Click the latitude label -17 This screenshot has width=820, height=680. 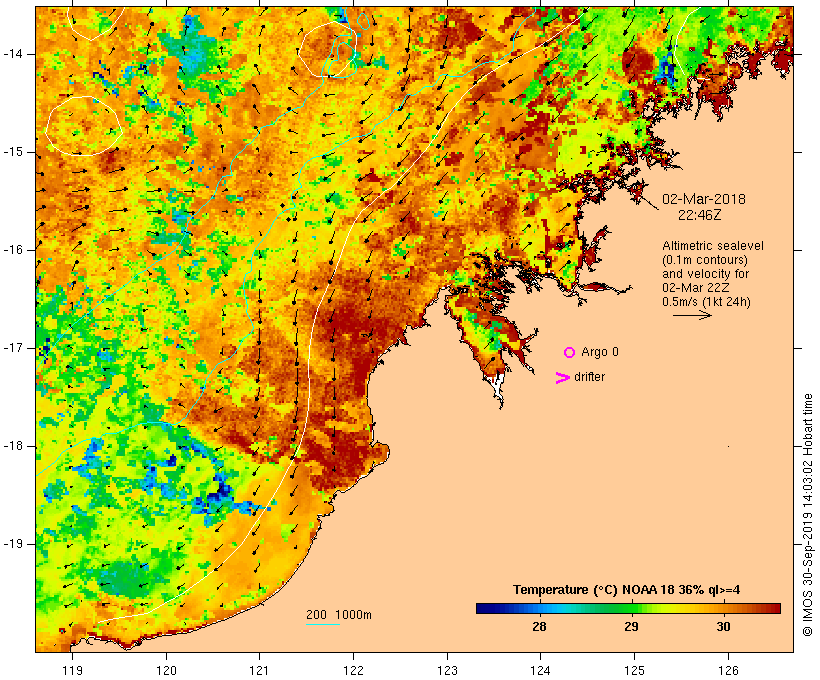click(12, 348)
